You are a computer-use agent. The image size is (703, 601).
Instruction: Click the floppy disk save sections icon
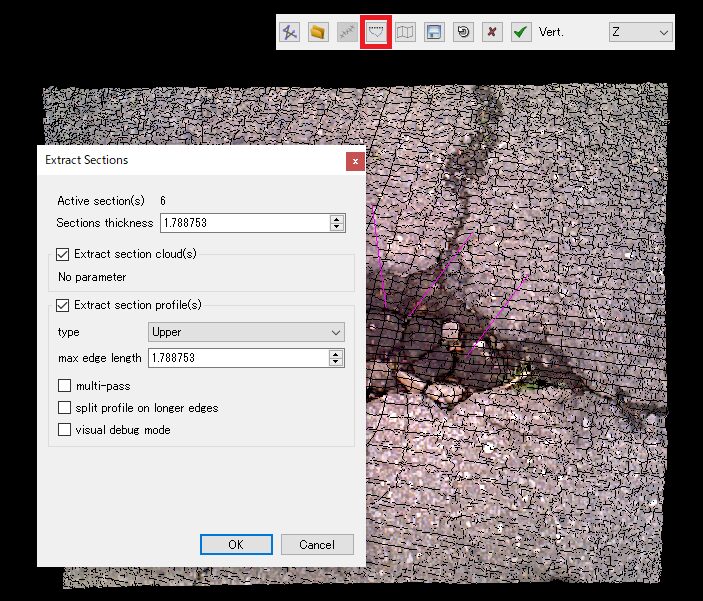tap(434, 32)
